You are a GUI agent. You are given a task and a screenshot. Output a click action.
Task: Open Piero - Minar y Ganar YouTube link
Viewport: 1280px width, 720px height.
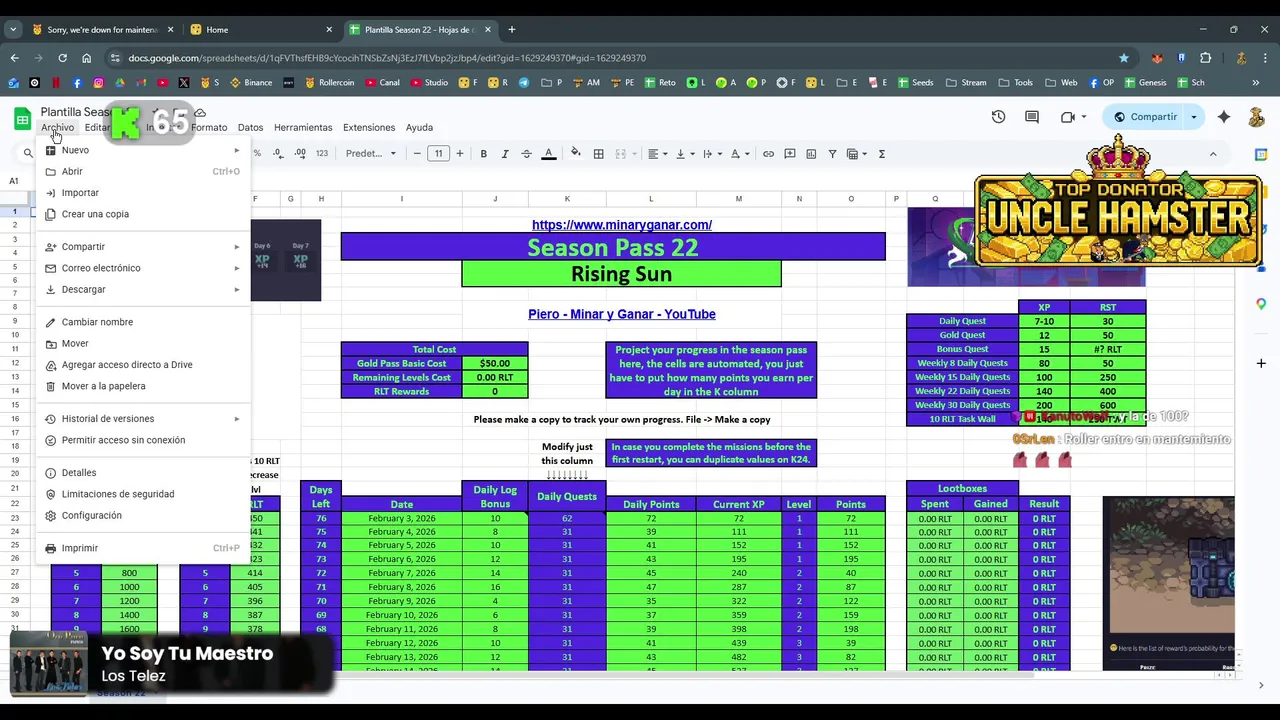pyautogui.click(x=622, y=314)
